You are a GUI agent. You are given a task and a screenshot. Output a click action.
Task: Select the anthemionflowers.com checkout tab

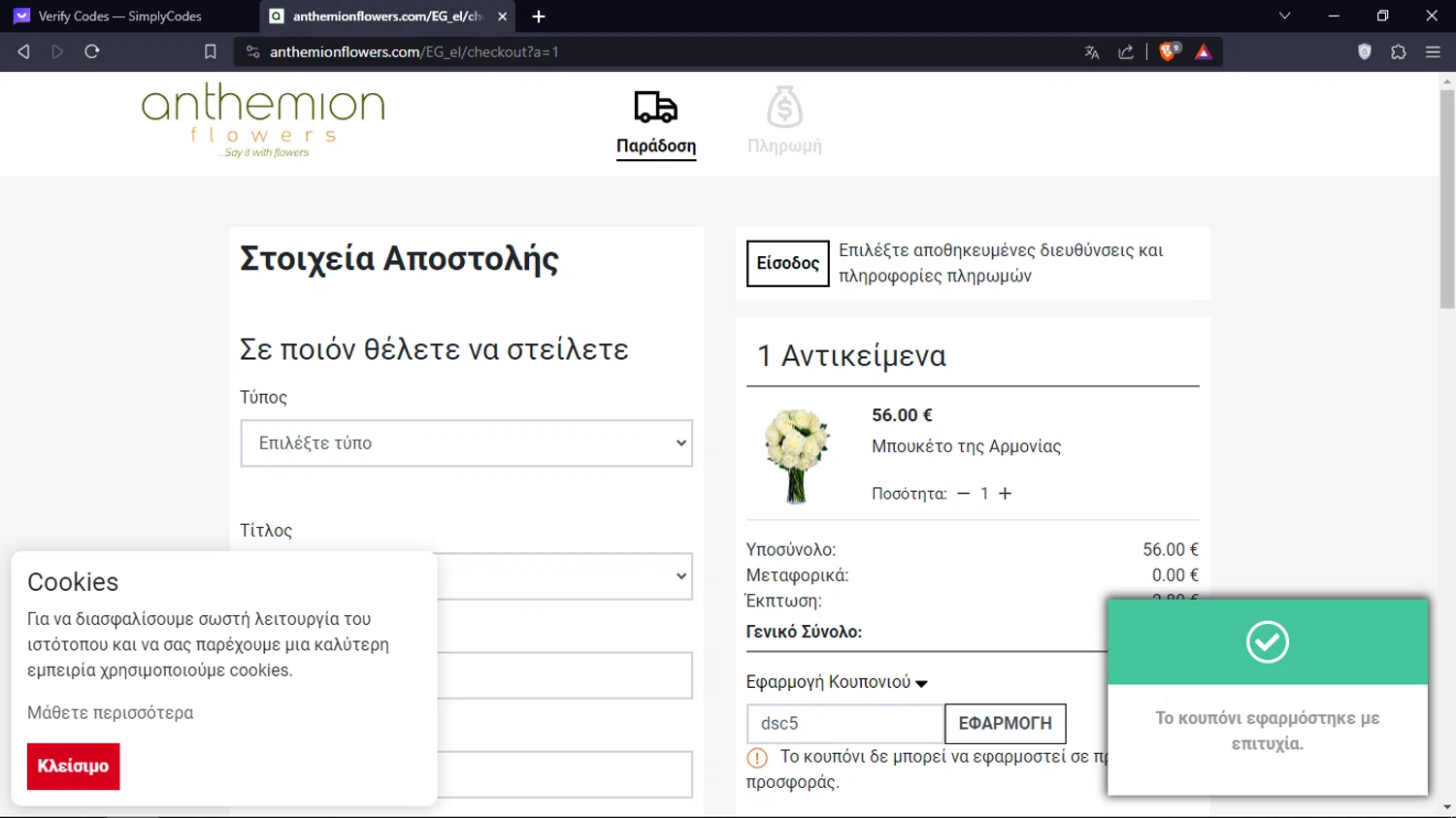387,16
